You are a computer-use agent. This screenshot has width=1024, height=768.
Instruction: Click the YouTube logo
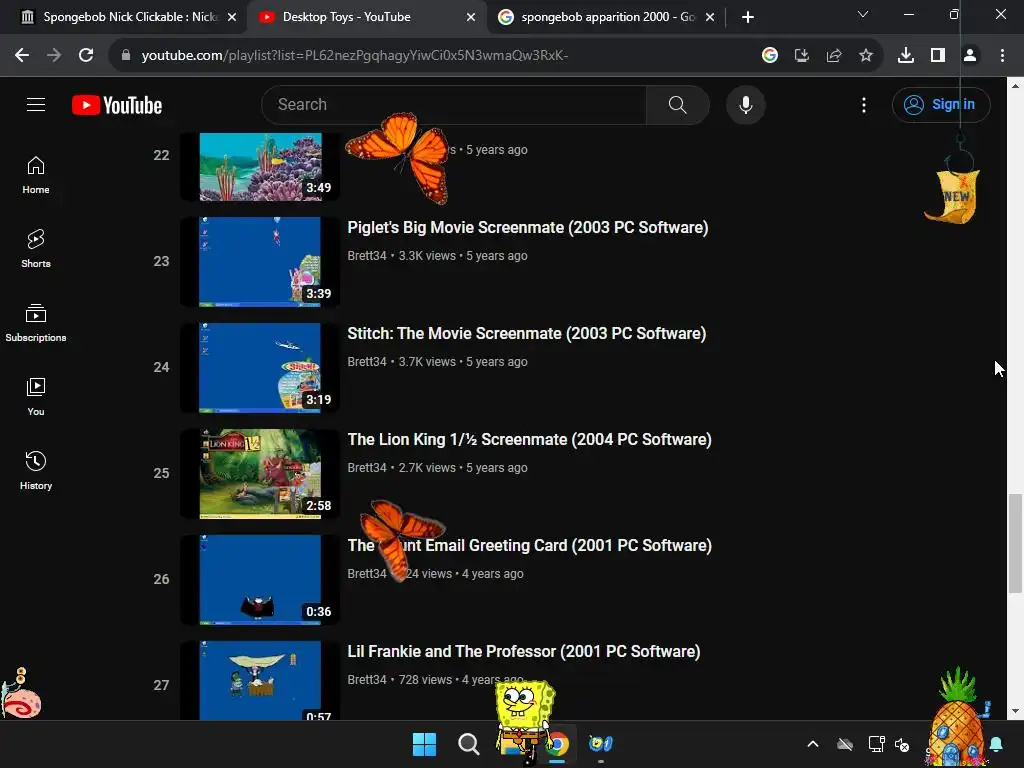coord(117,105)
